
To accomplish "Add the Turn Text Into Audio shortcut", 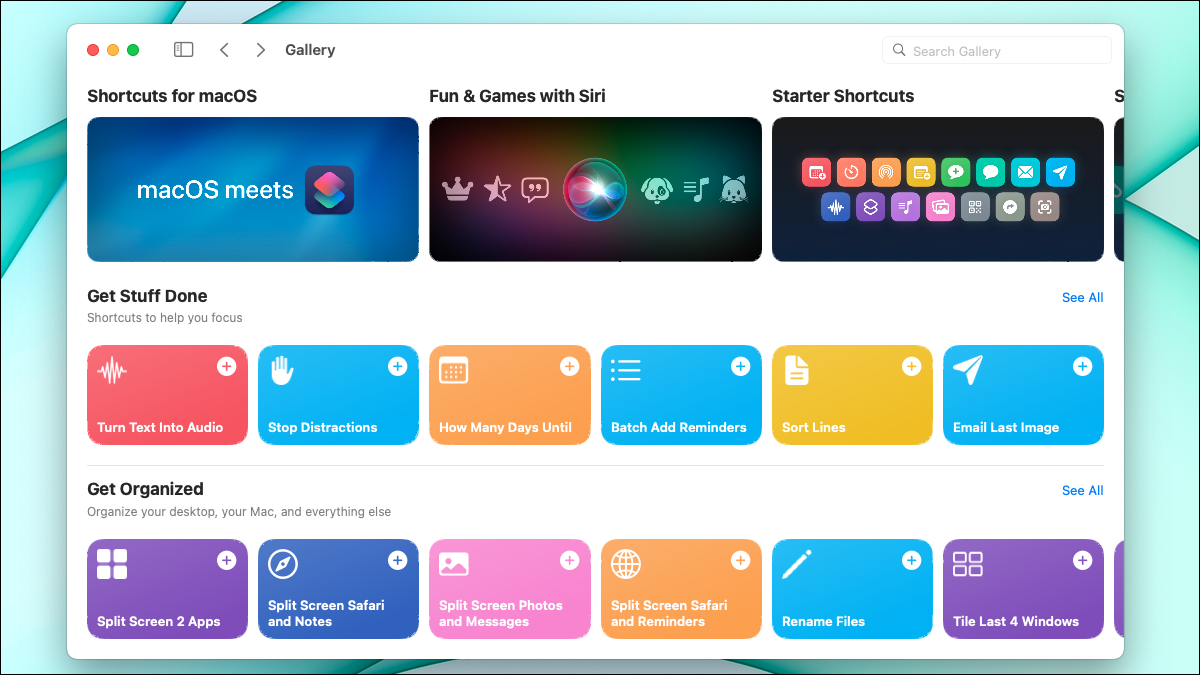I will (227, 367).
